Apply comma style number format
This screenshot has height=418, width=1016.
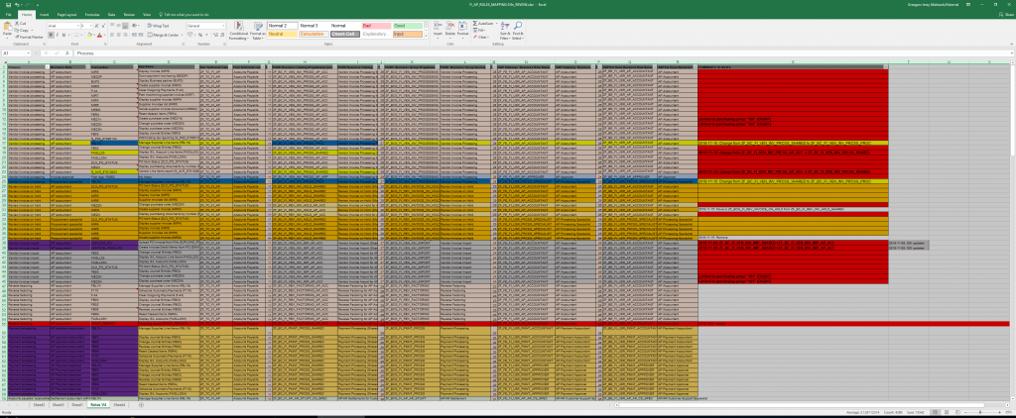point(207,35)
